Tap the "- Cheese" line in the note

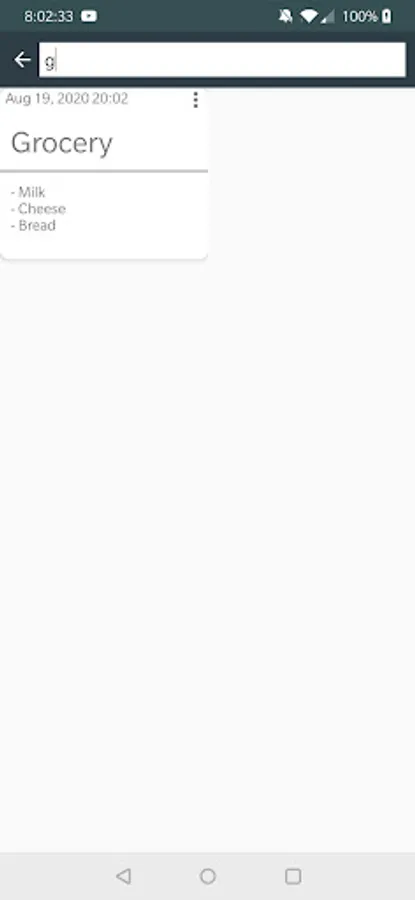tap(38, 208)
